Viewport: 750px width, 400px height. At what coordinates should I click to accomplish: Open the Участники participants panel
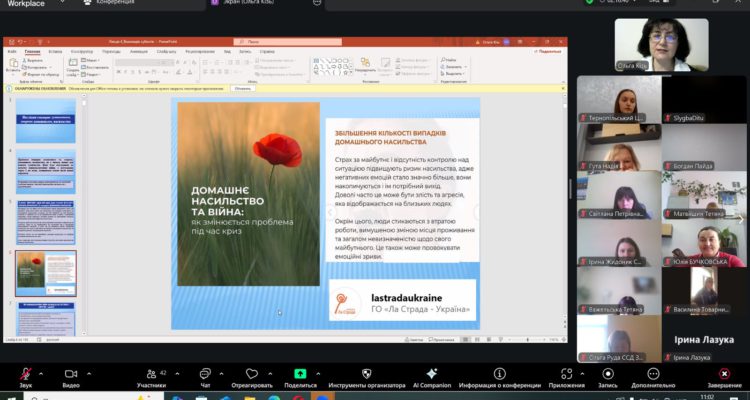coord(151,374)
